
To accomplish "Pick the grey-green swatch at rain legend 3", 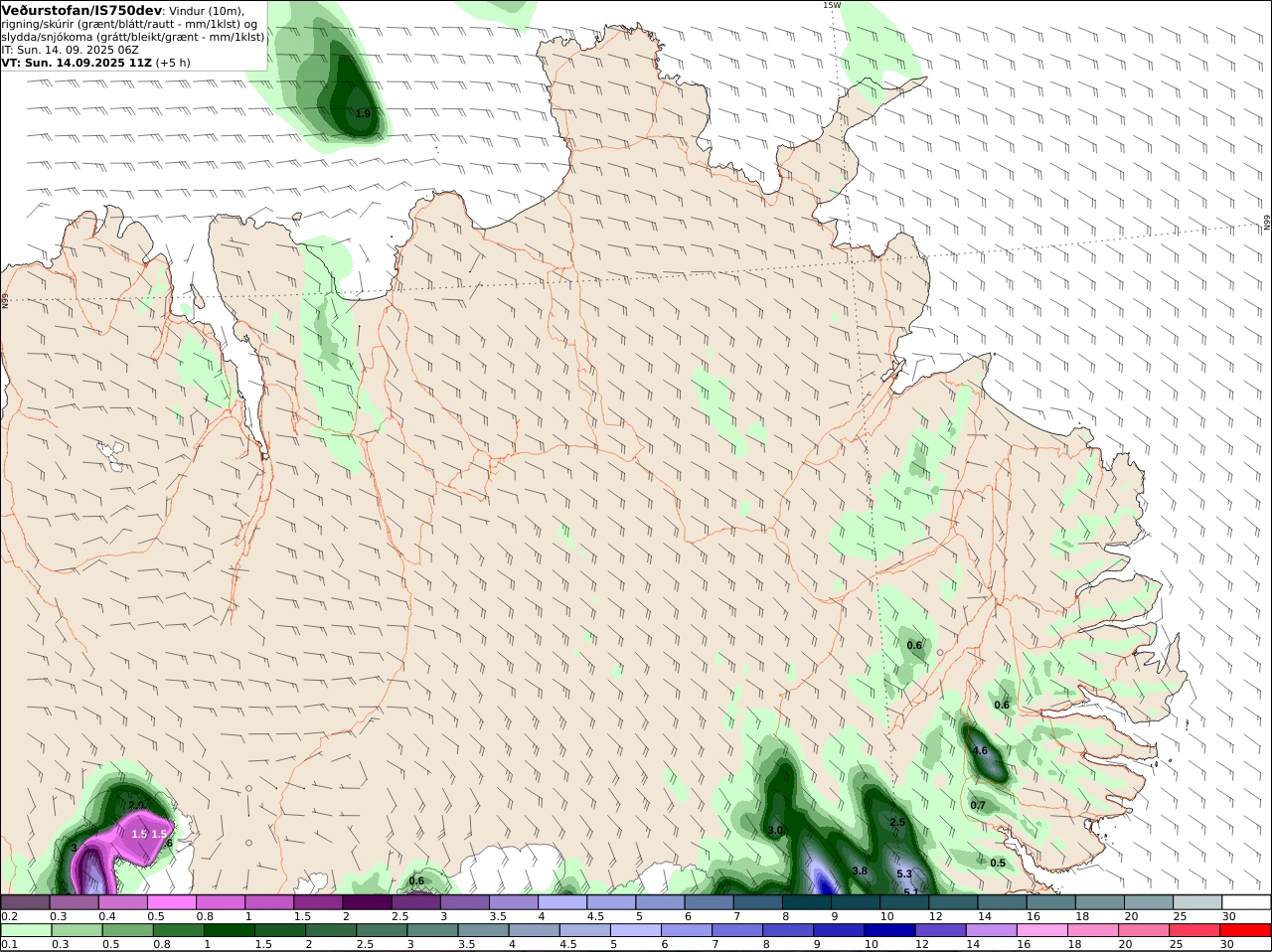I will click(x=433, y=930).
